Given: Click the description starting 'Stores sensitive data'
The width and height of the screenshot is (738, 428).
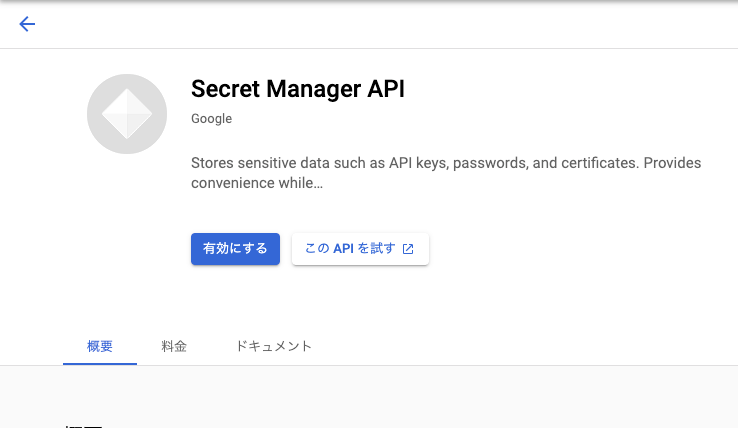Looking at the screenshot, I should [x=446, y=173].
